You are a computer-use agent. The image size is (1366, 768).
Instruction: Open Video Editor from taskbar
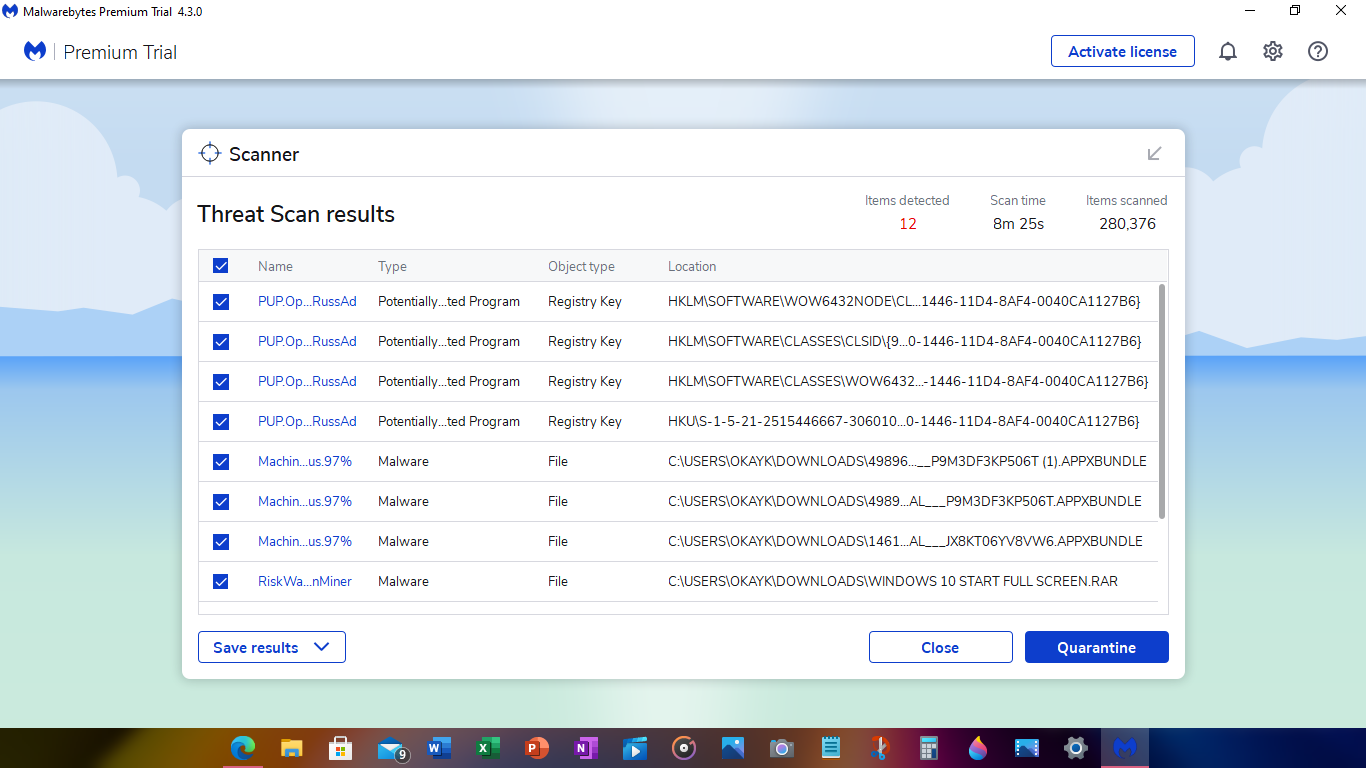pyautogui.click(x=1027, y=747)
